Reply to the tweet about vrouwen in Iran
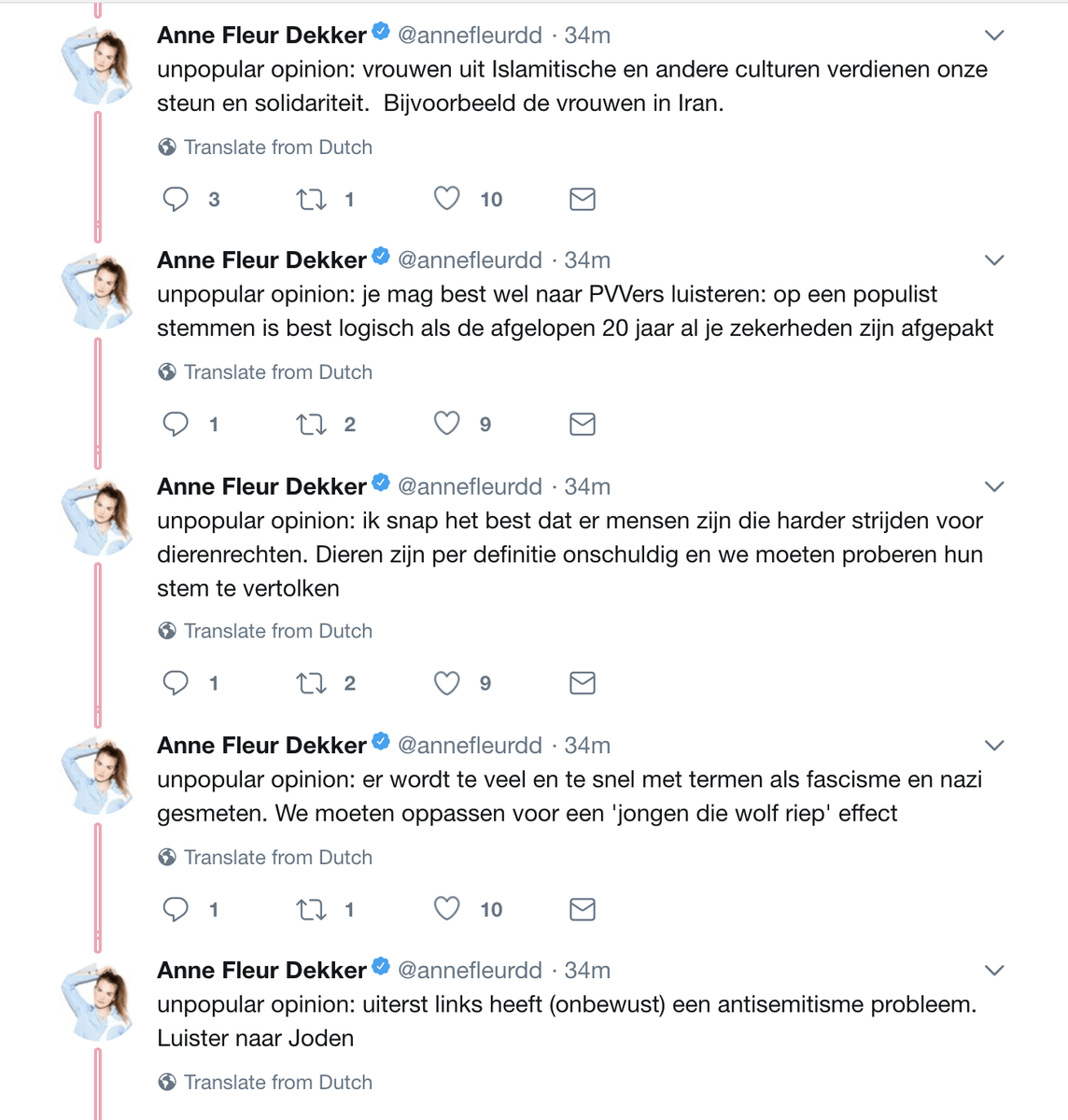Viewport: 1068px width, 1120px height. click(x=176, y=199)
